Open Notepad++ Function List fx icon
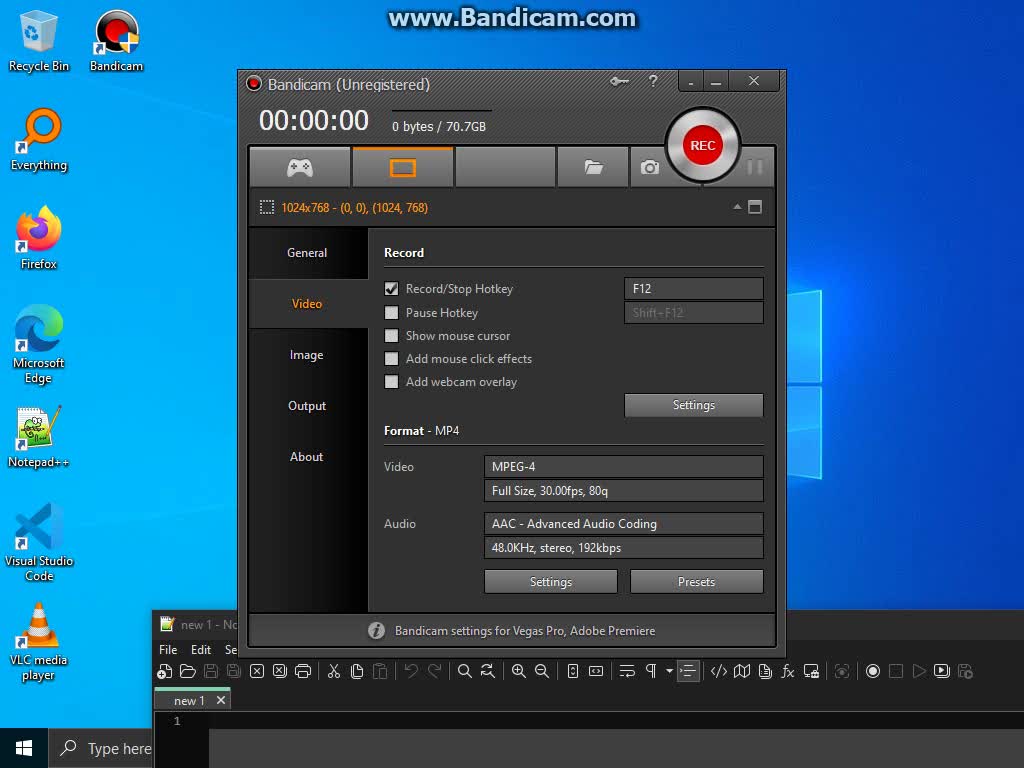The image size is (1024, 768). pos(788,671)
